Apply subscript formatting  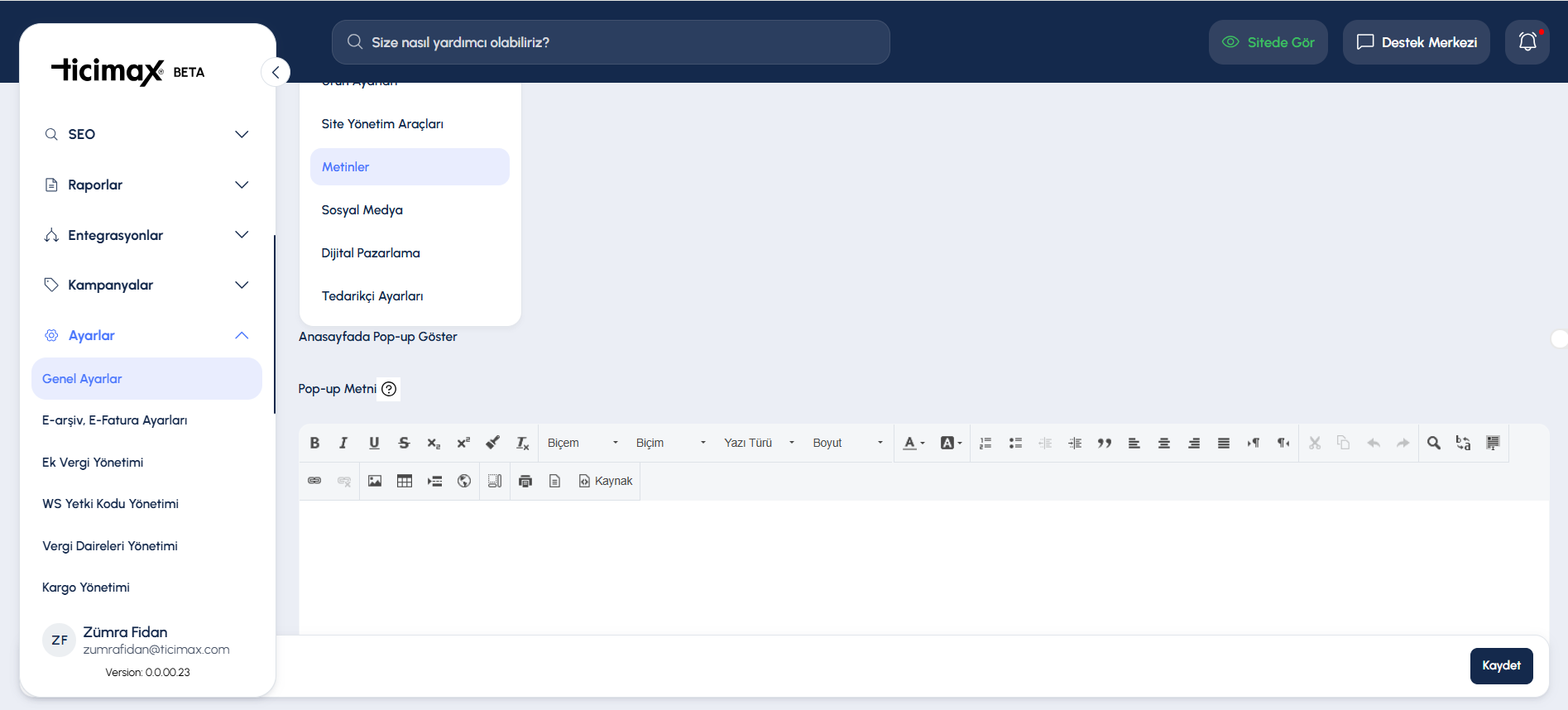pyautogui.click(x=434, y=443)
